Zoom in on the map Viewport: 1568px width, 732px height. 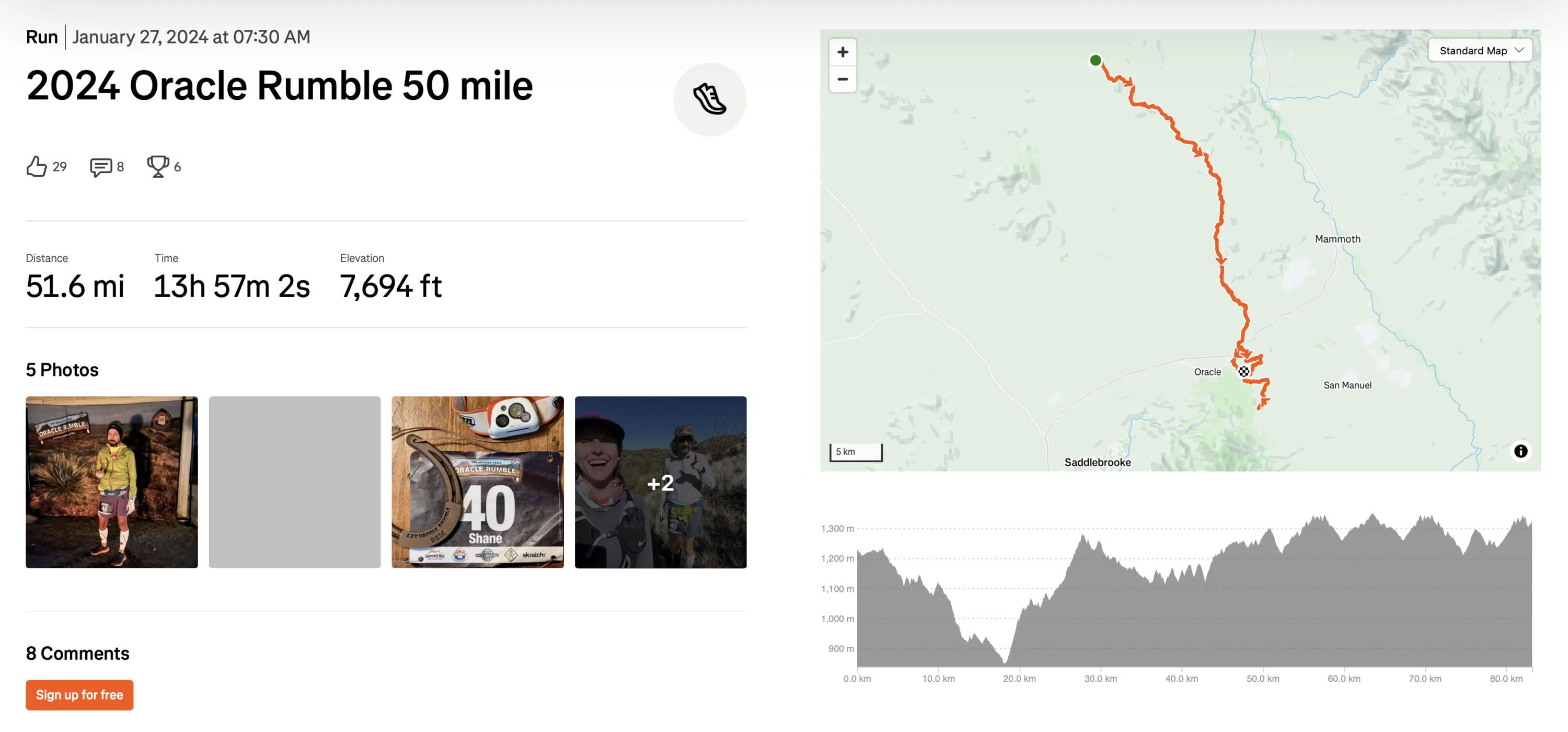pyautogui.click(x=843, y=52)
